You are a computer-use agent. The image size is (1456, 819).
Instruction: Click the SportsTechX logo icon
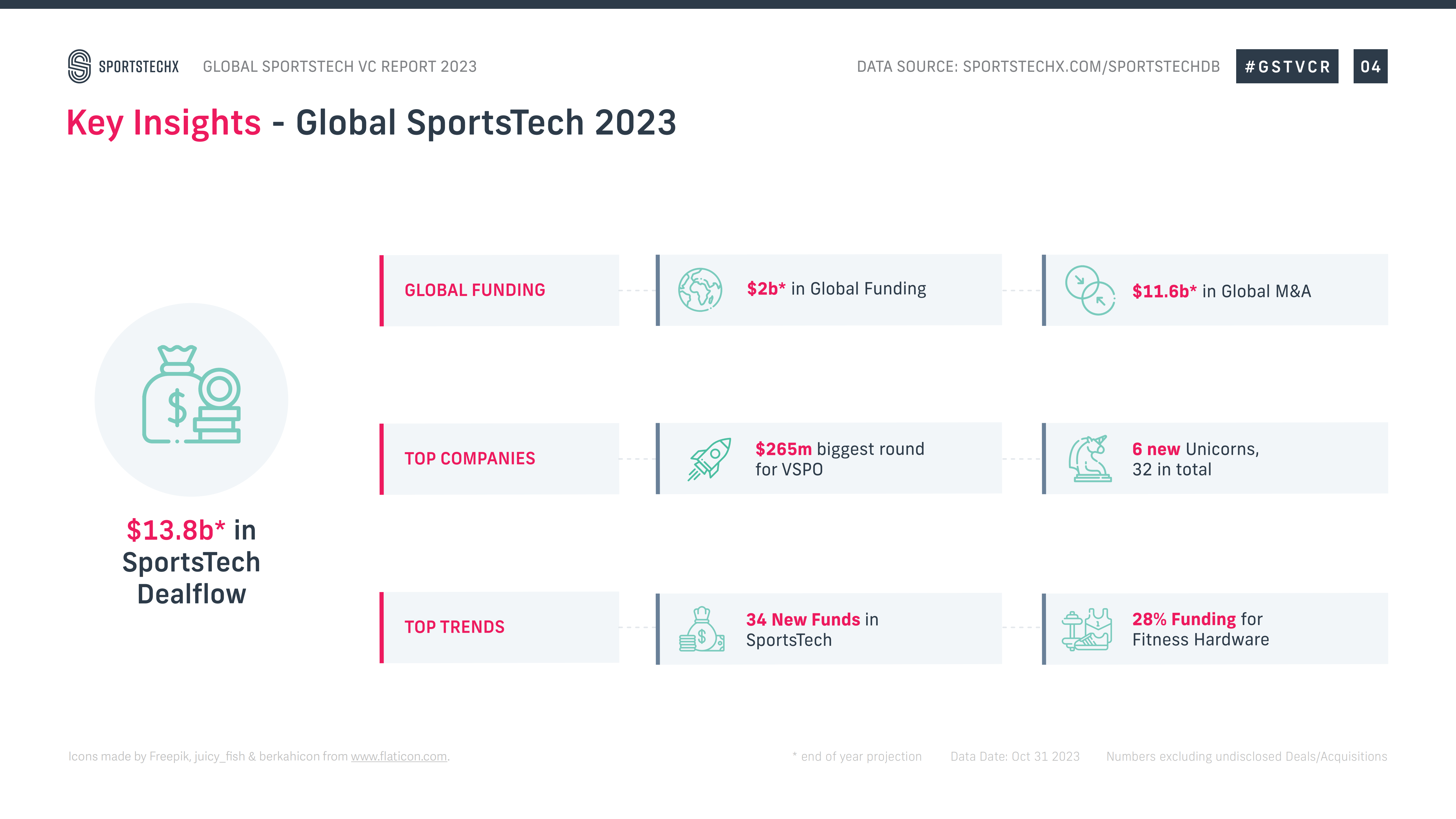pos(79,66)
